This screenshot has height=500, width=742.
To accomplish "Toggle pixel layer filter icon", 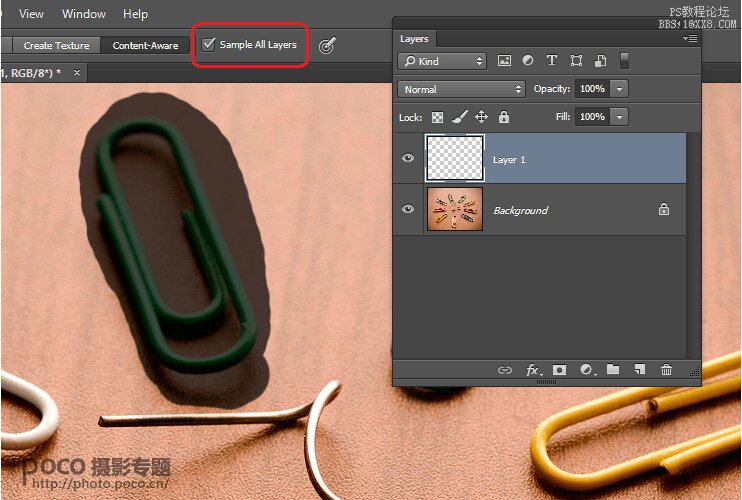I will (x=504, y=61).
